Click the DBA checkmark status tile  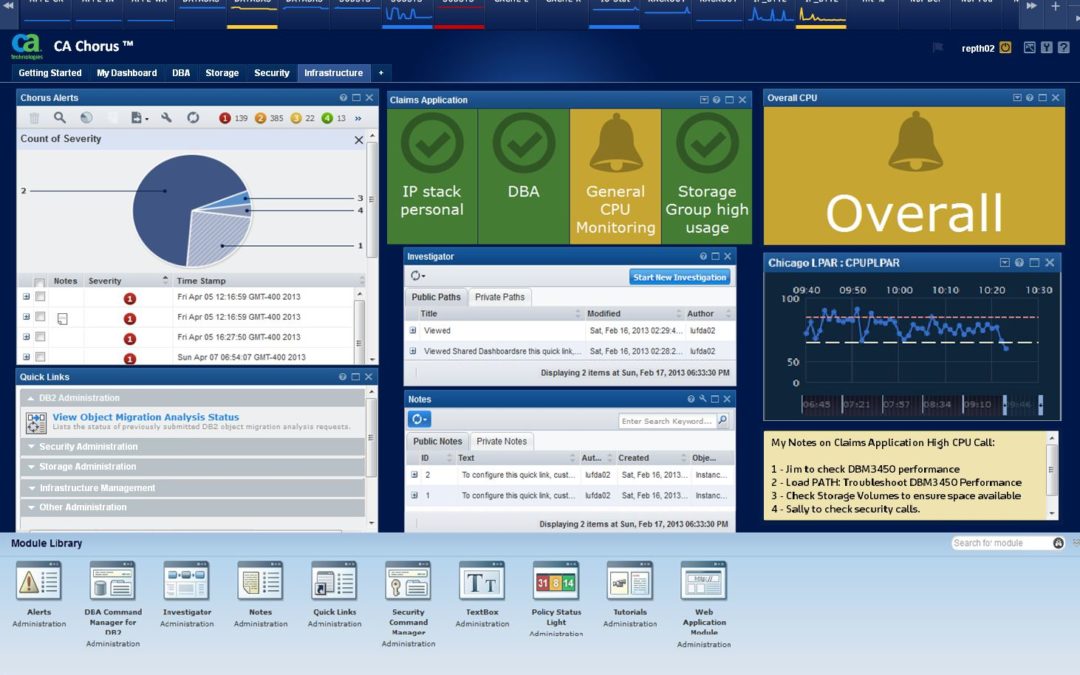coord(523,176)
